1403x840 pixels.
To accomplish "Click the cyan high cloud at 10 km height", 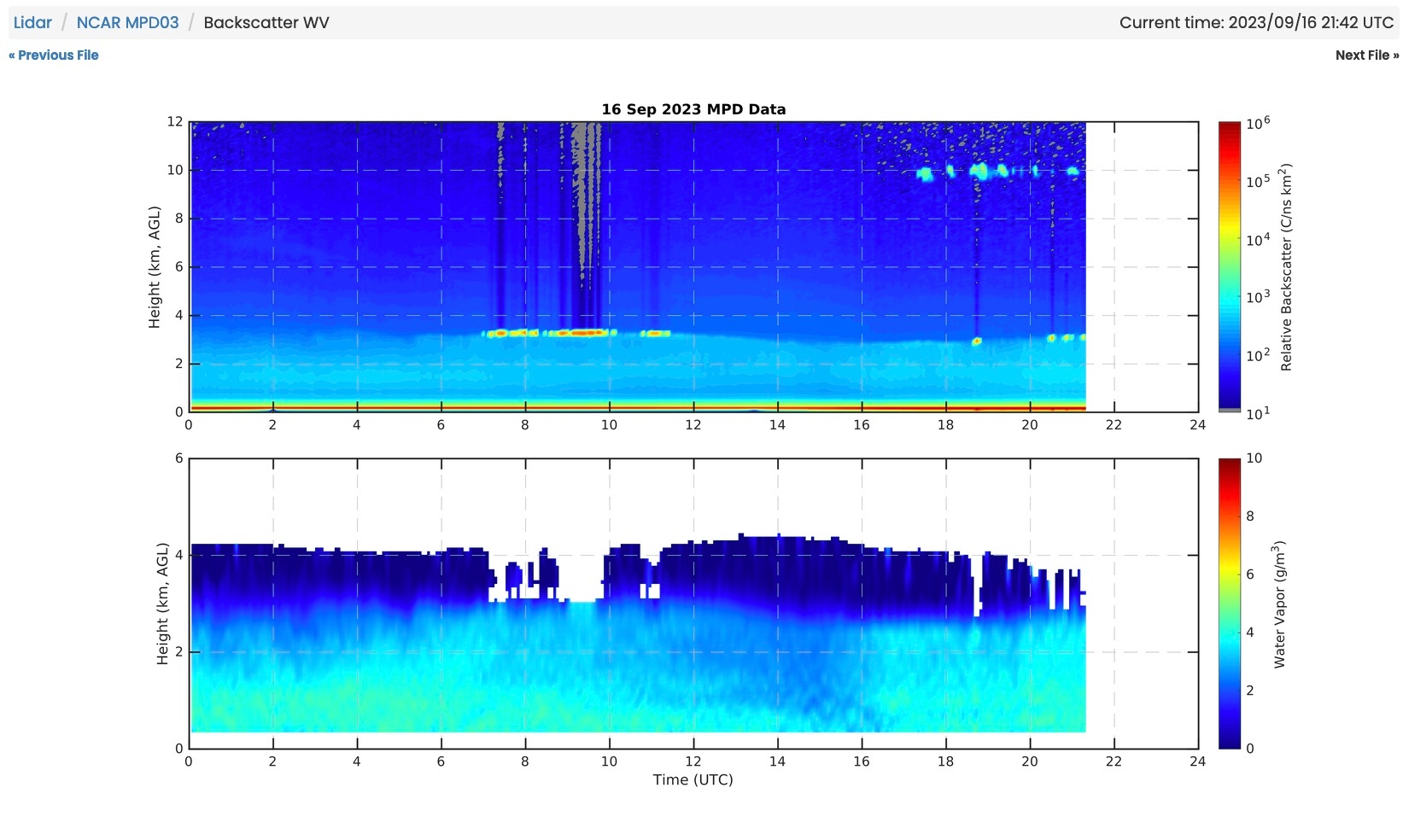I will coord(978,172).
